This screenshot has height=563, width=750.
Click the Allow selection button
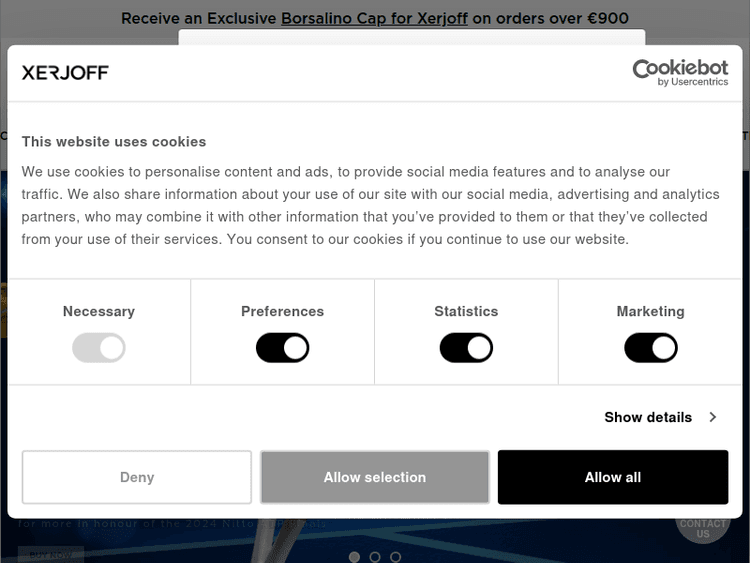point(375,477)
